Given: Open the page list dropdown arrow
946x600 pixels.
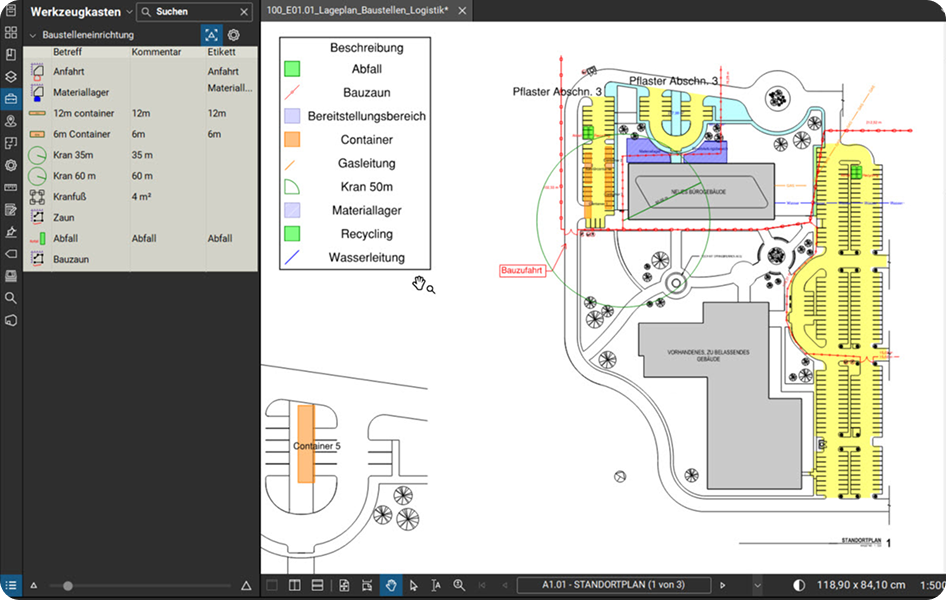Looking at the screenshot, I should click(x=757, y=585).
